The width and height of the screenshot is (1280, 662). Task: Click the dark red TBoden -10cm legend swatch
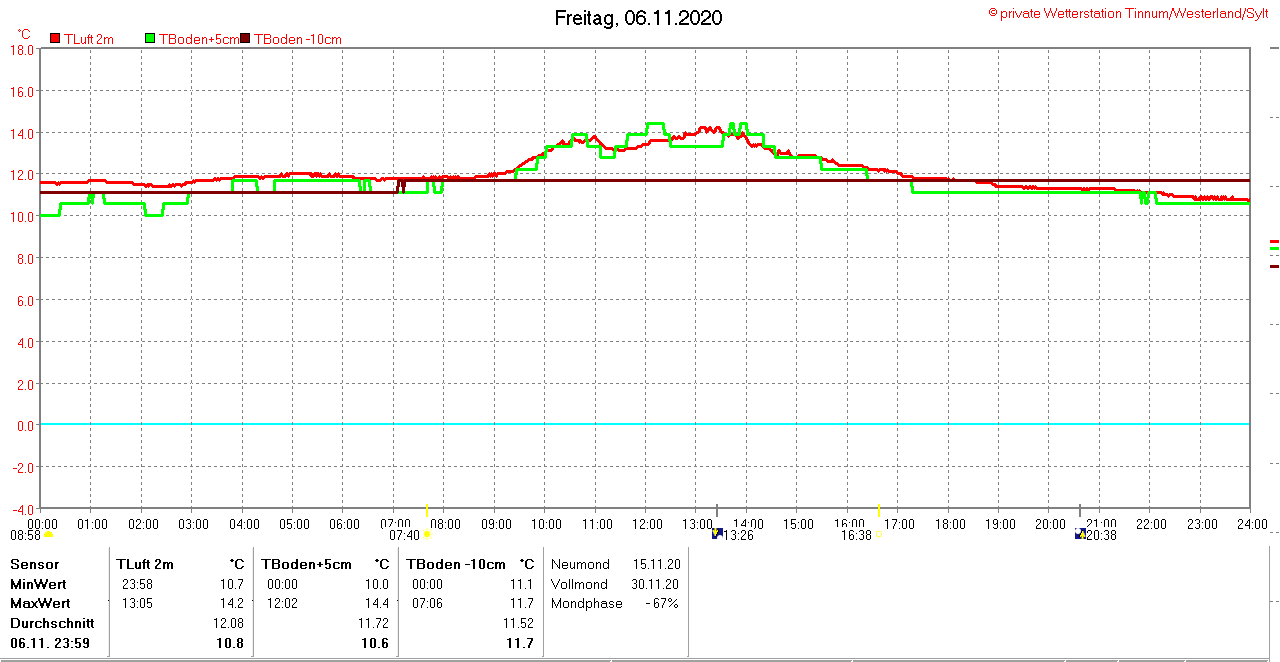(x=246, y=39)
